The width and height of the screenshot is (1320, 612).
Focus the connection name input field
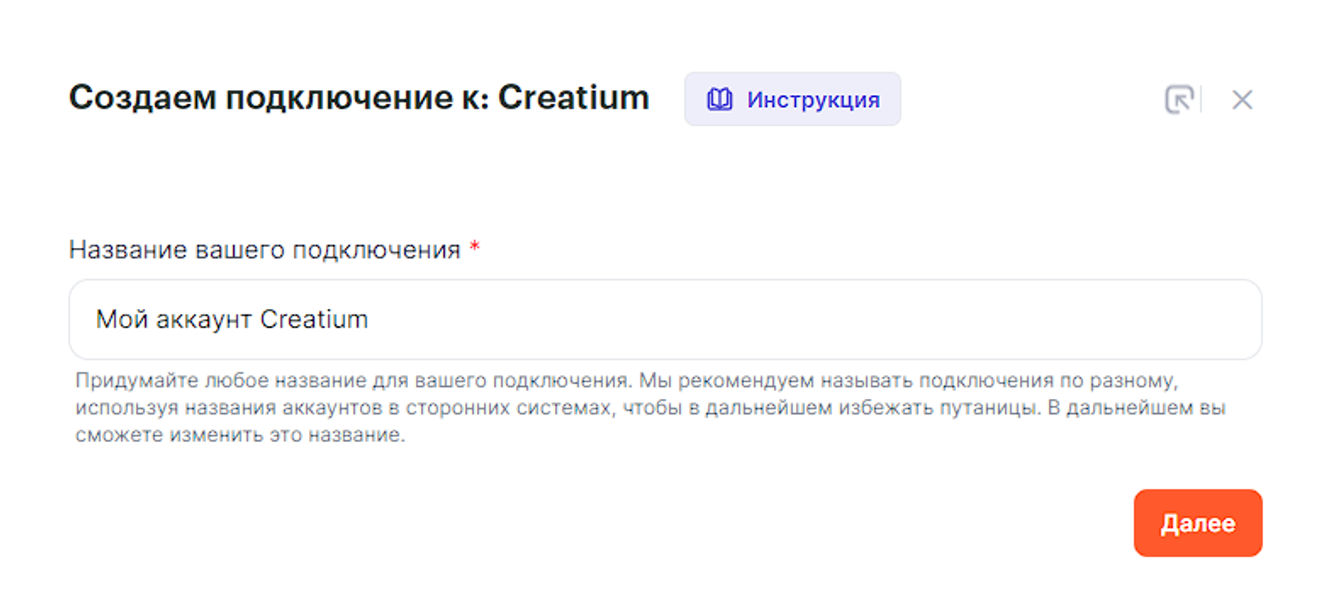[x=665, y=320]
